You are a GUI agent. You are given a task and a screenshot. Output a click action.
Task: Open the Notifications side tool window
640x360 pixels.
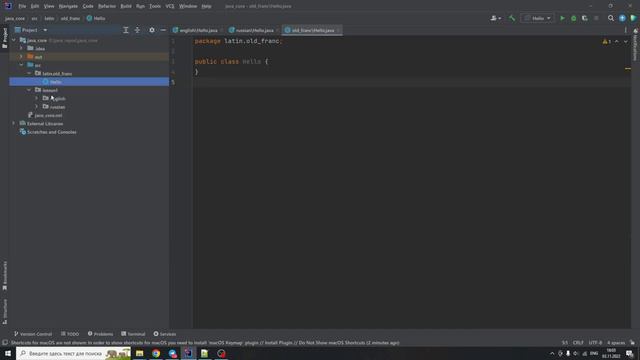coord(636,45)
